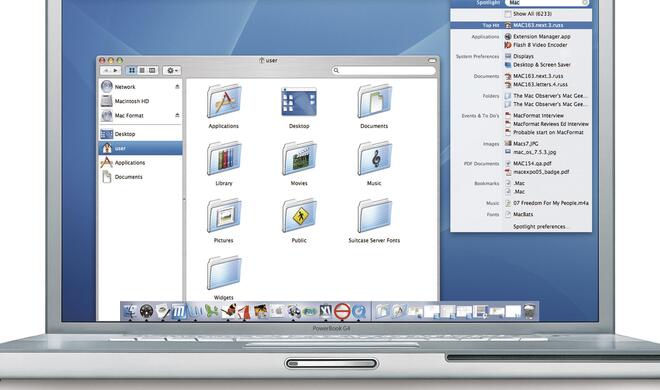Viewport: 660px width, 390px height.
Task: Select the Widgets folder icon
Action: pyautogui.click(x=224, y=273)
